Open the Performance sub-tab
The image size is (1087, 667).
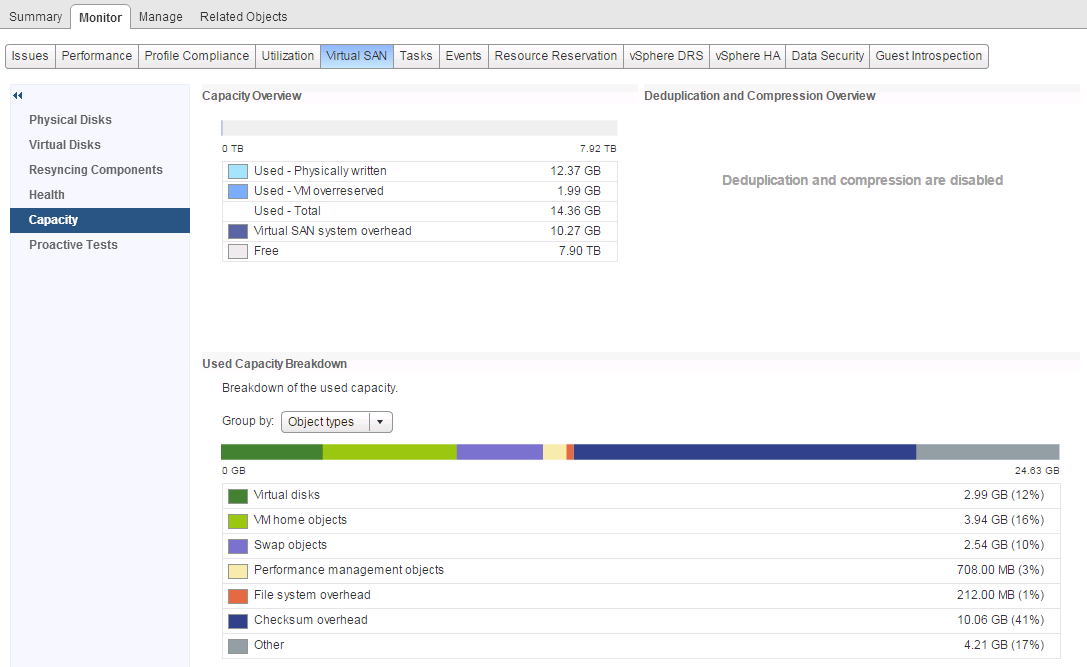point(96,56)
